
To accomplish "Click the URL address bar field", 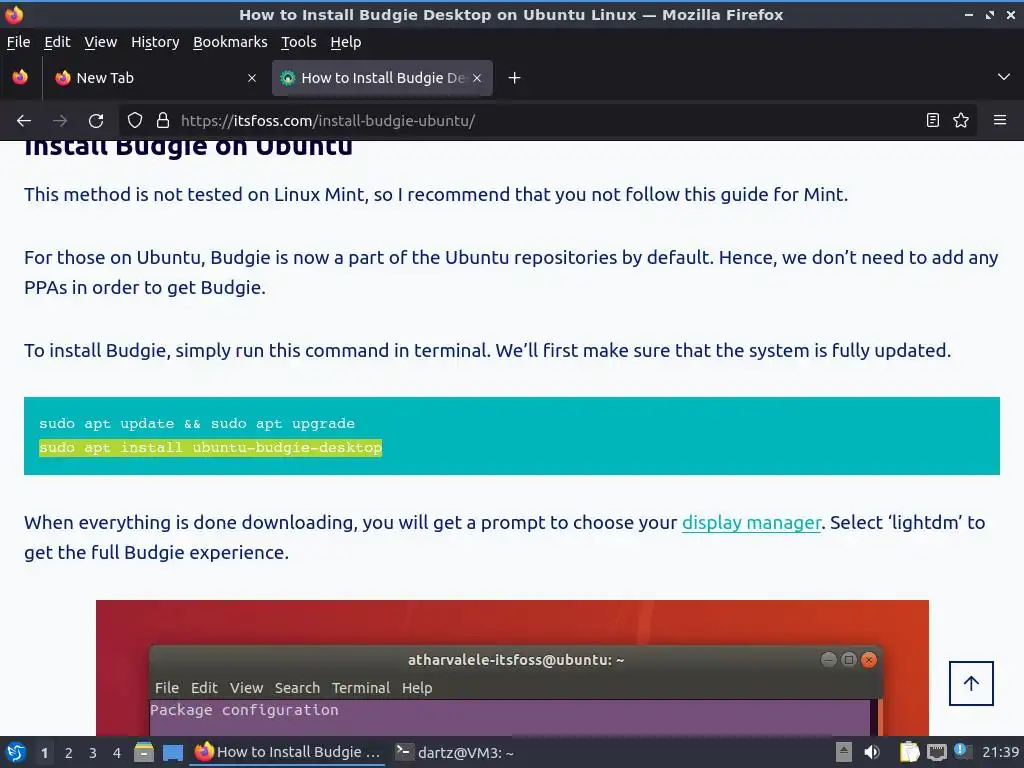I will point(542,120).
